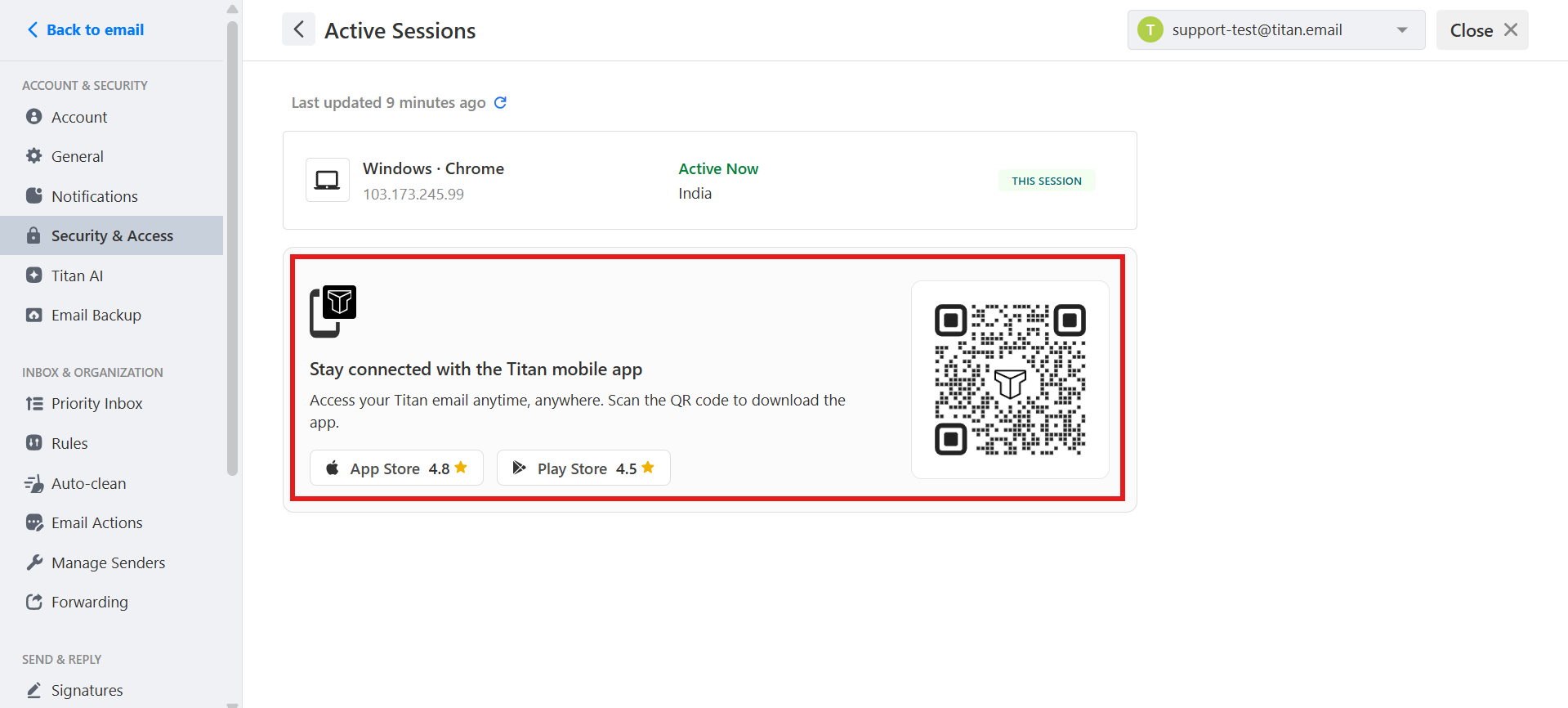1568x708 pixels.
Task: Click the ACCOUNT & SECURITY section label
Action: pos(85,85)
